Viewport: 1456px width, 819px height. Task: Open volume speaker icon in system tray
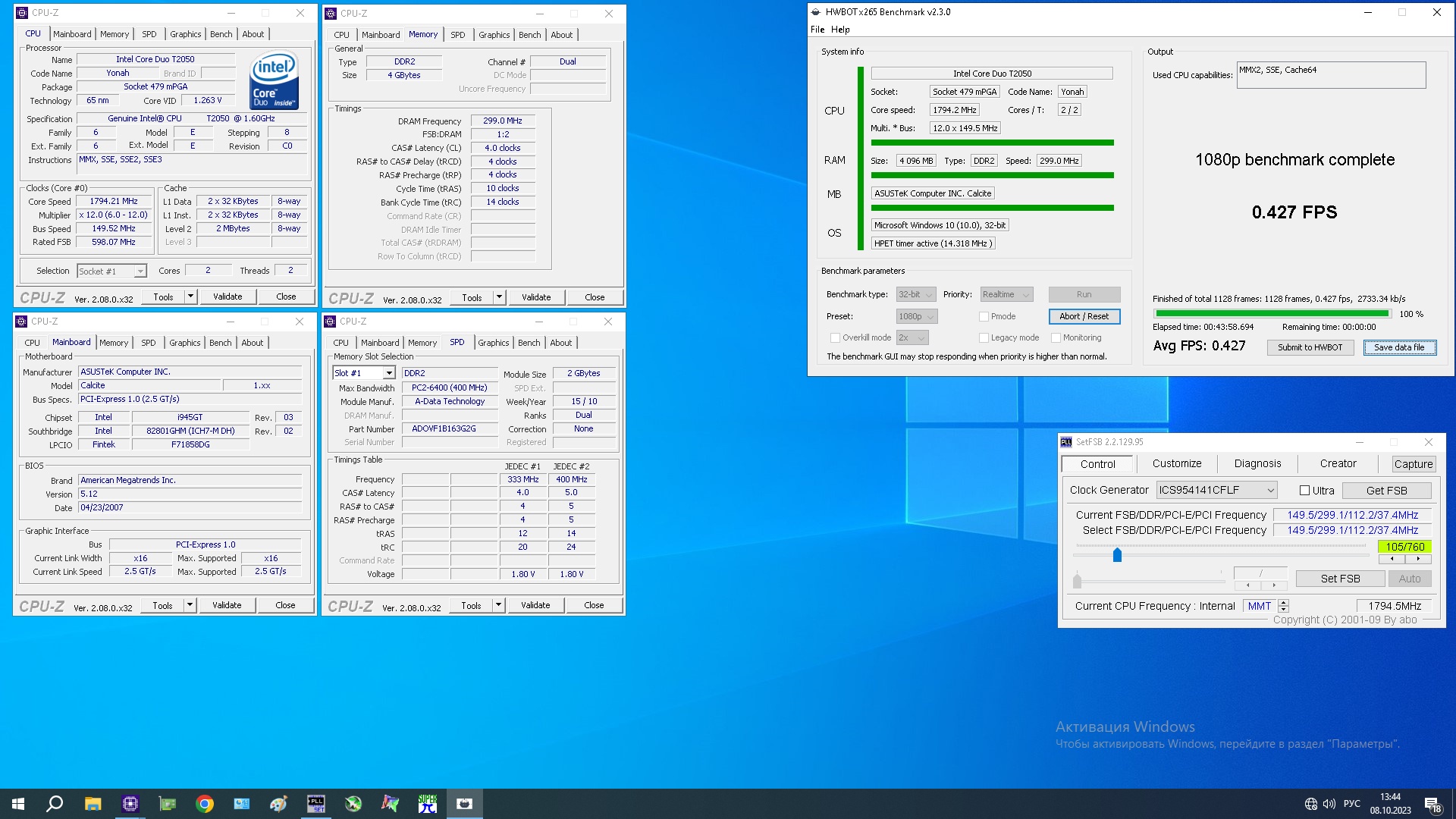pos(1329,804)
